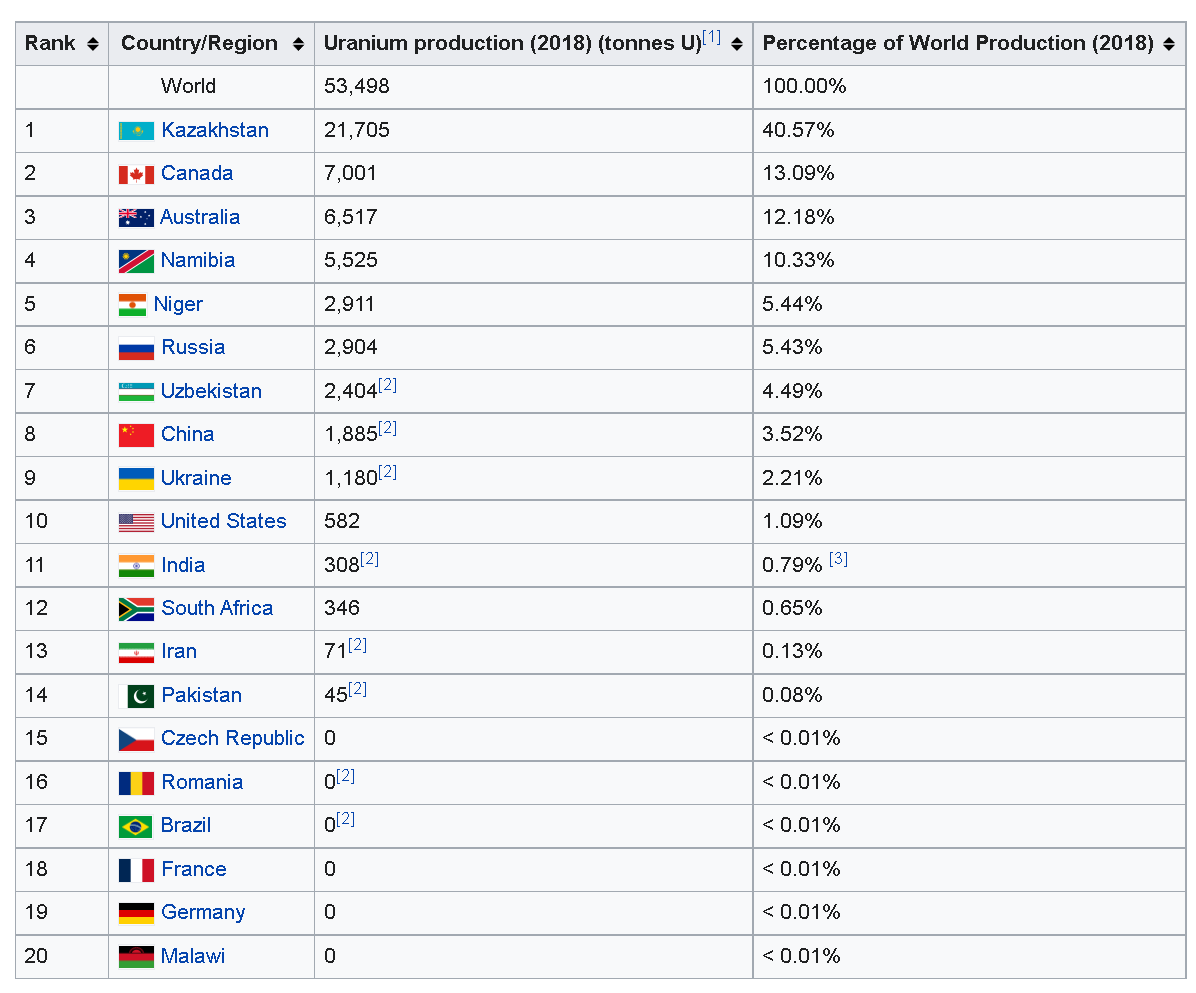Sort by Percentage of World Production arrows
The width and height of the screenshot is (1196, 993).
pyautogui.click(x=1169, y=44)
